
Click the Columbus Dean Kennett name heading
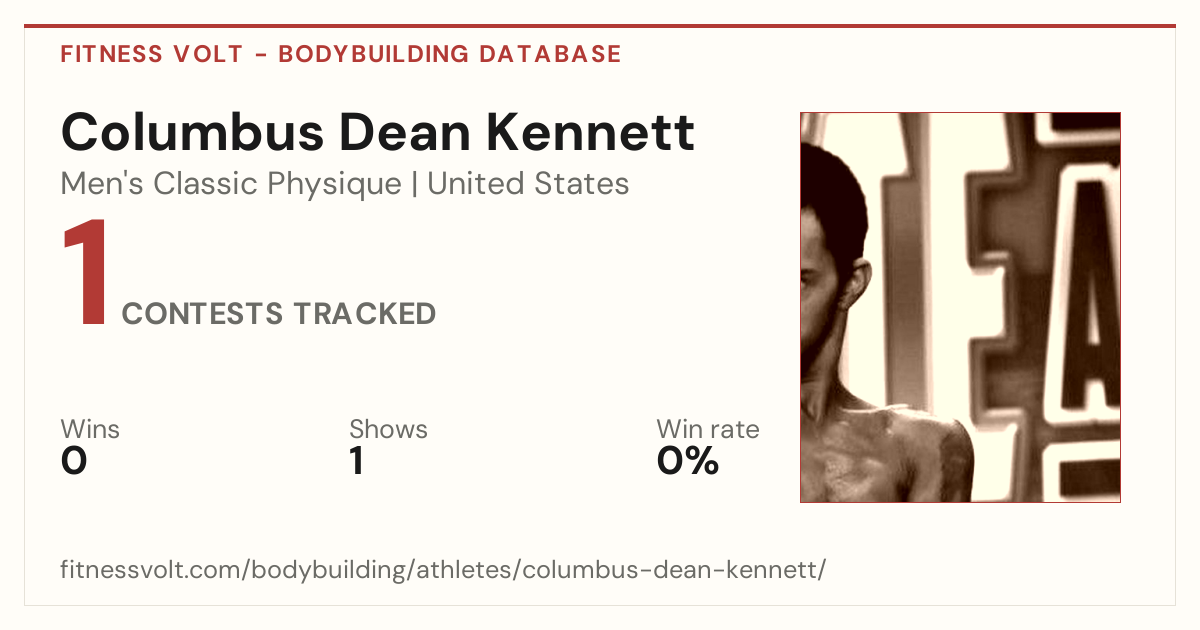pos(378,132)
